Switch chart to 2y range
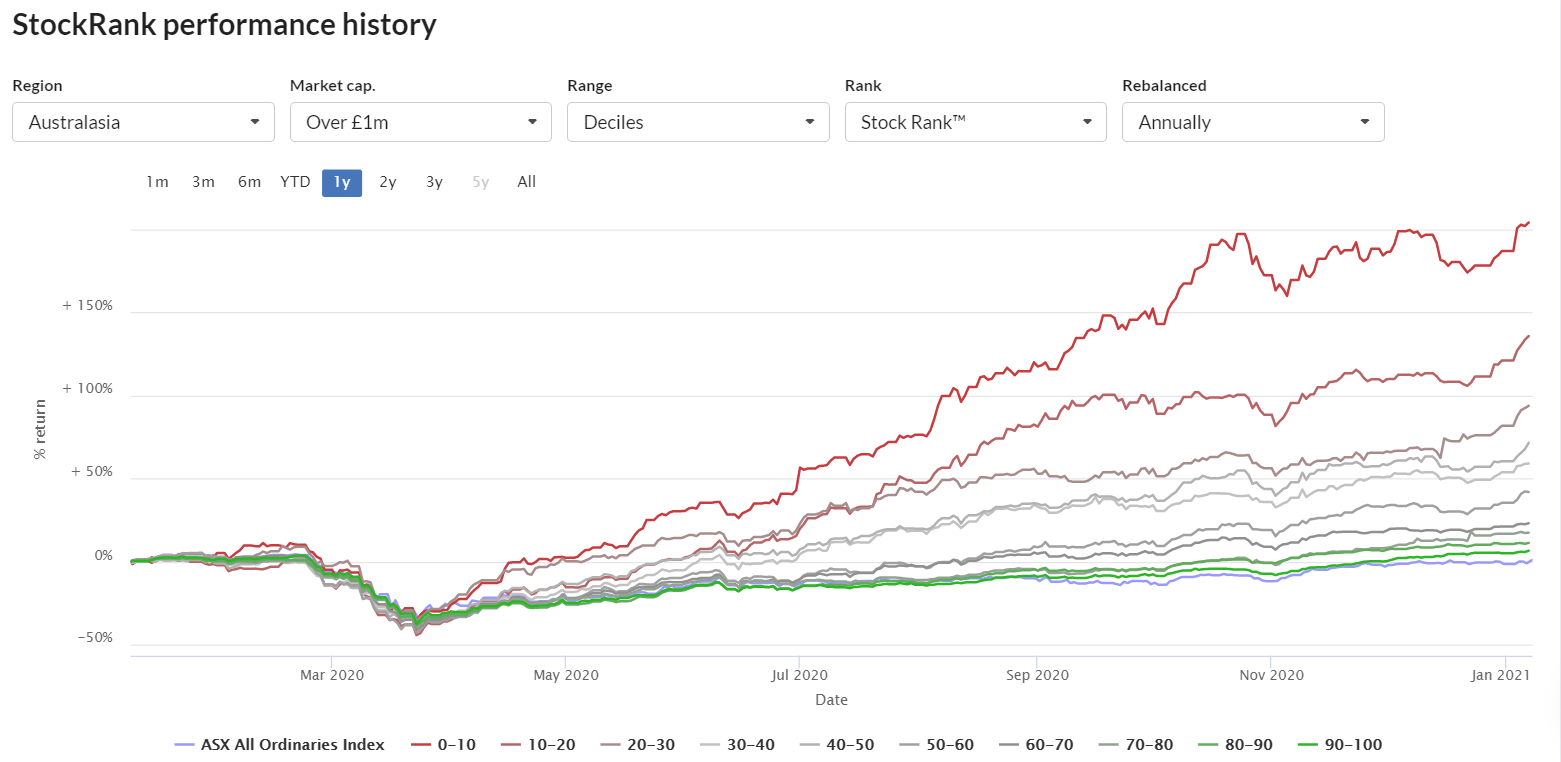 coord(388,182)
